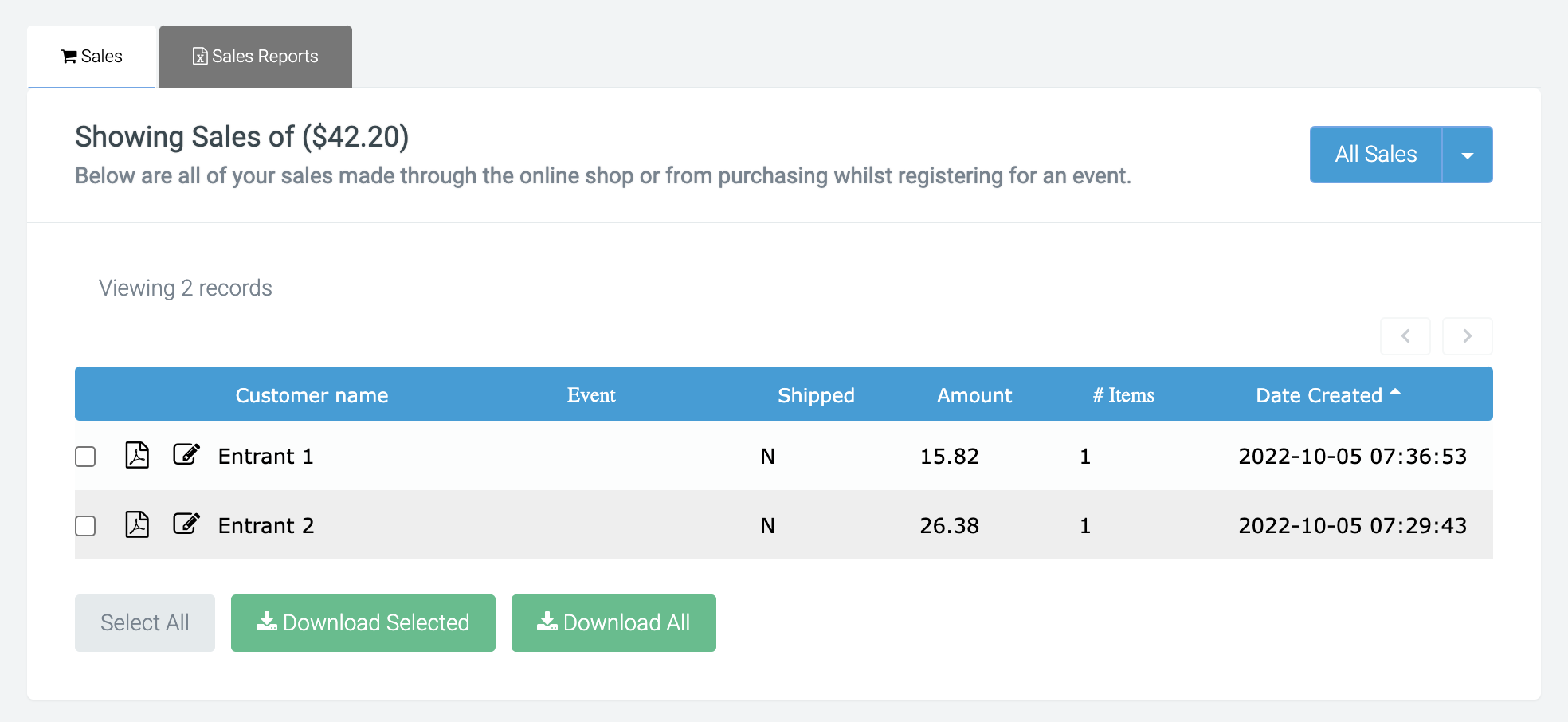This screenshot has height=722, width=1568.
Task: Sort by Date Created column
Action: click(x=1327, y=395)
